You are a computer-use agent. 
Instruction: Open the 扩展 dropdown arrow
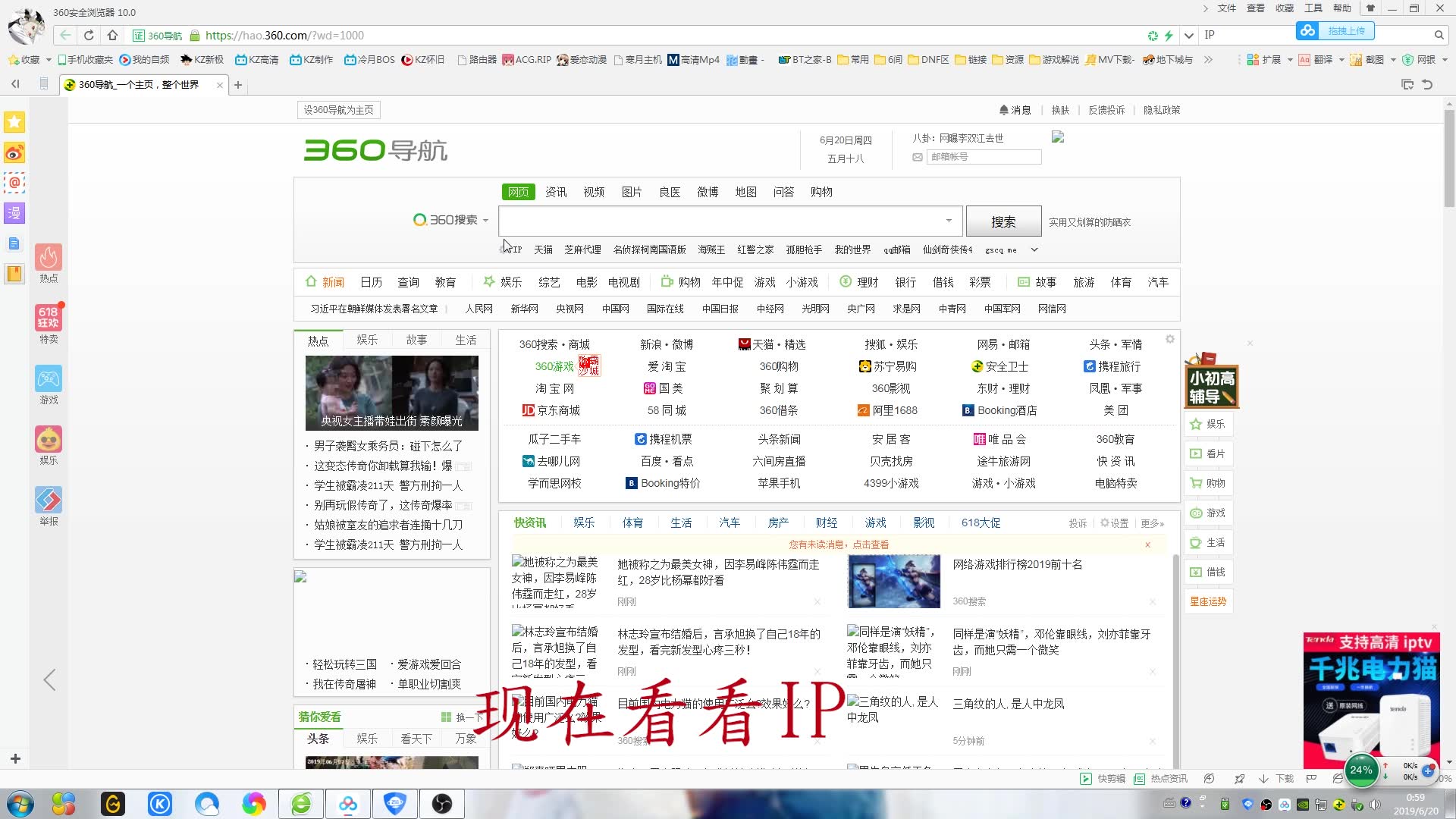pos(1289,59)
